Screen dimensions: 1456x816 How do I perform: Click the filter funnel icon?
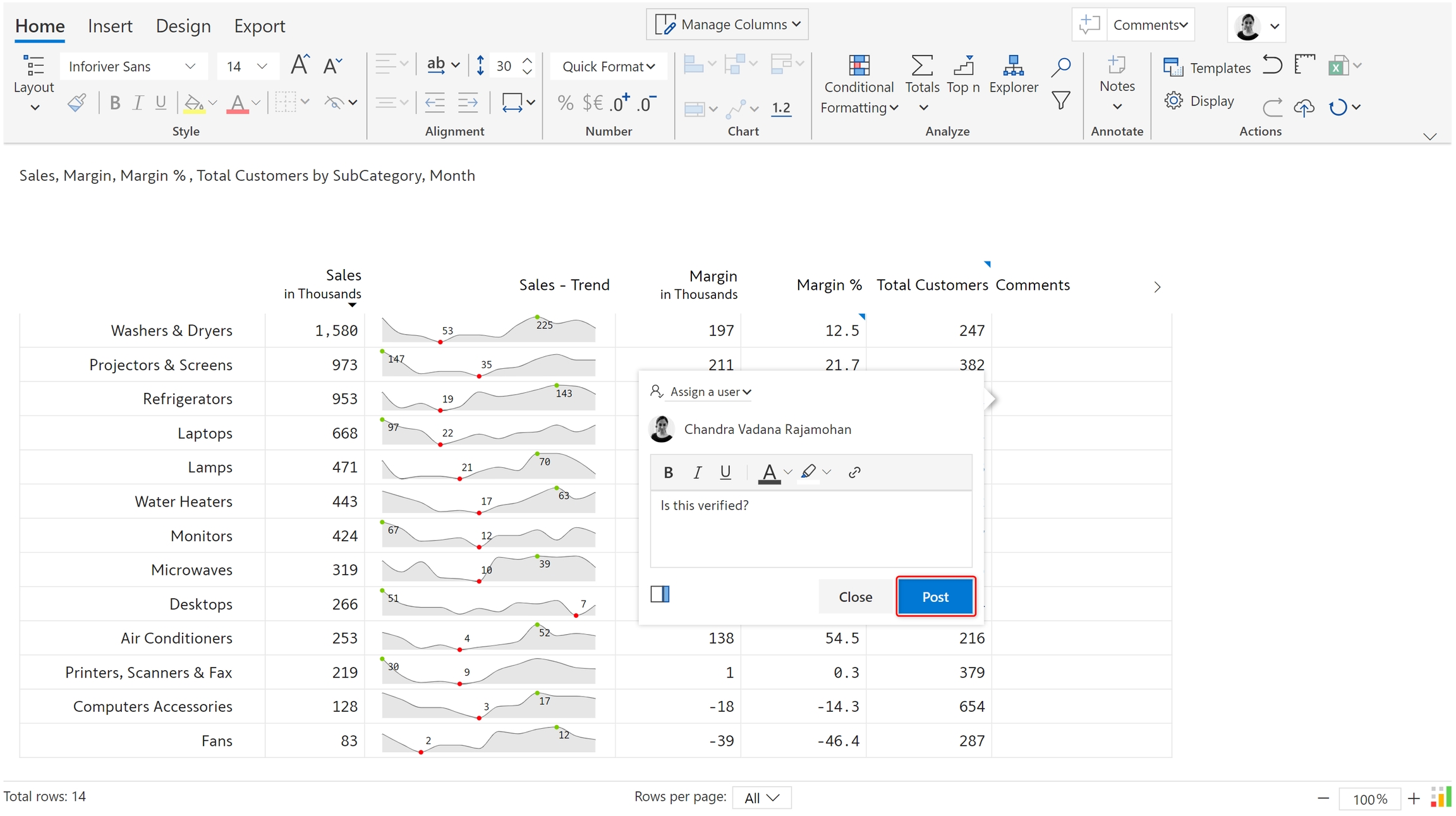click(1060, 100)
